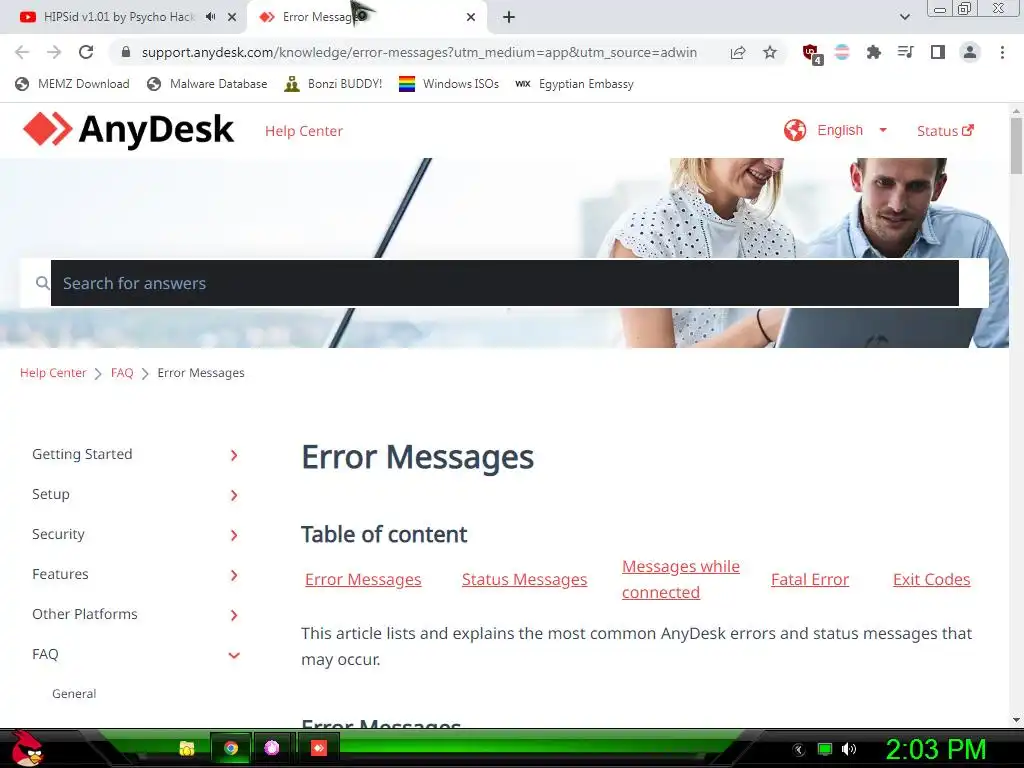The width and height of the screenshot is (1024, 768).
Task: Open the AnyDesk taskbar icon
Action: click(x=319, y=748)
